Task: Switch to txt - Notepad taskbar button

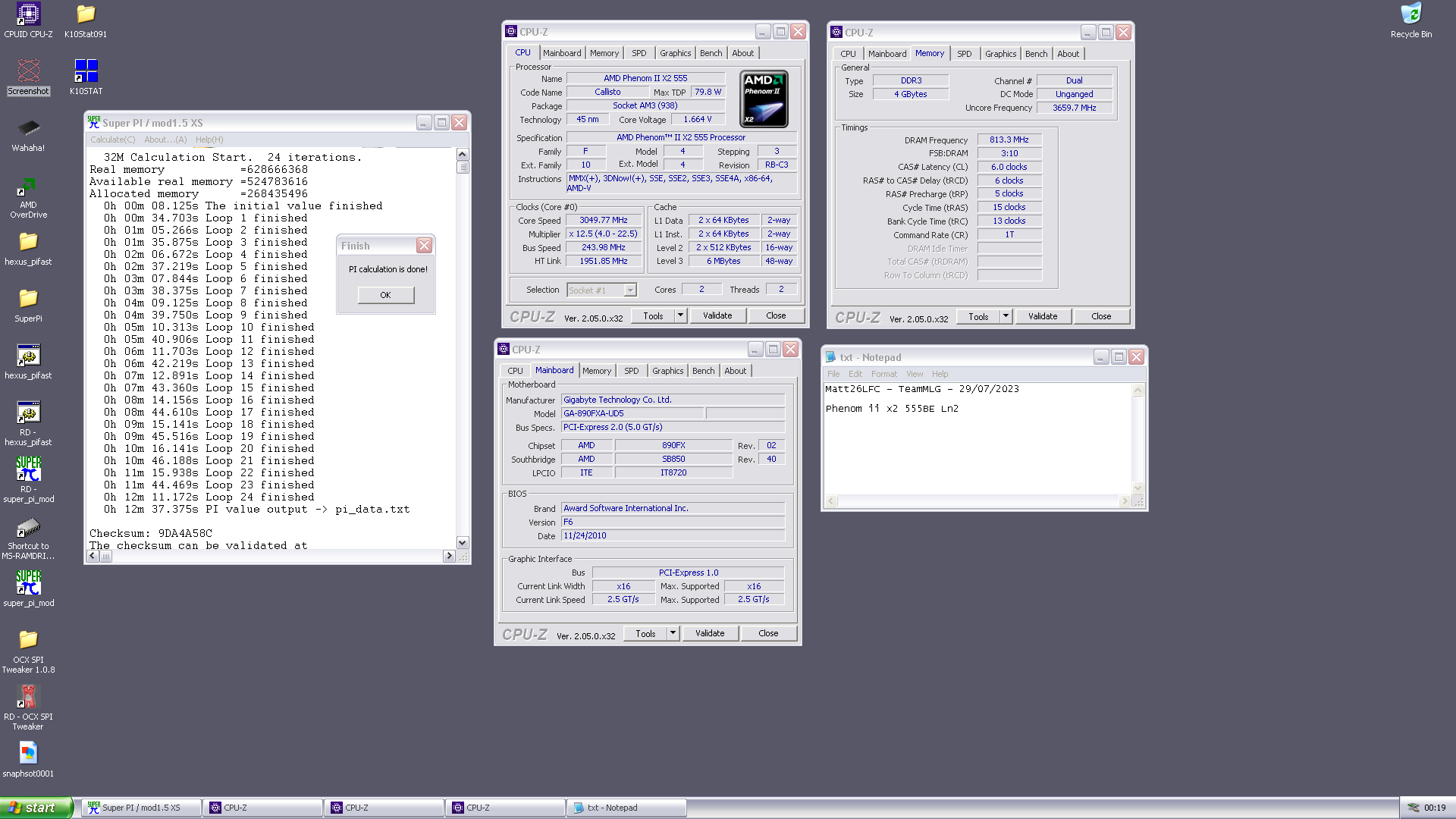Action: click(626, 808)
